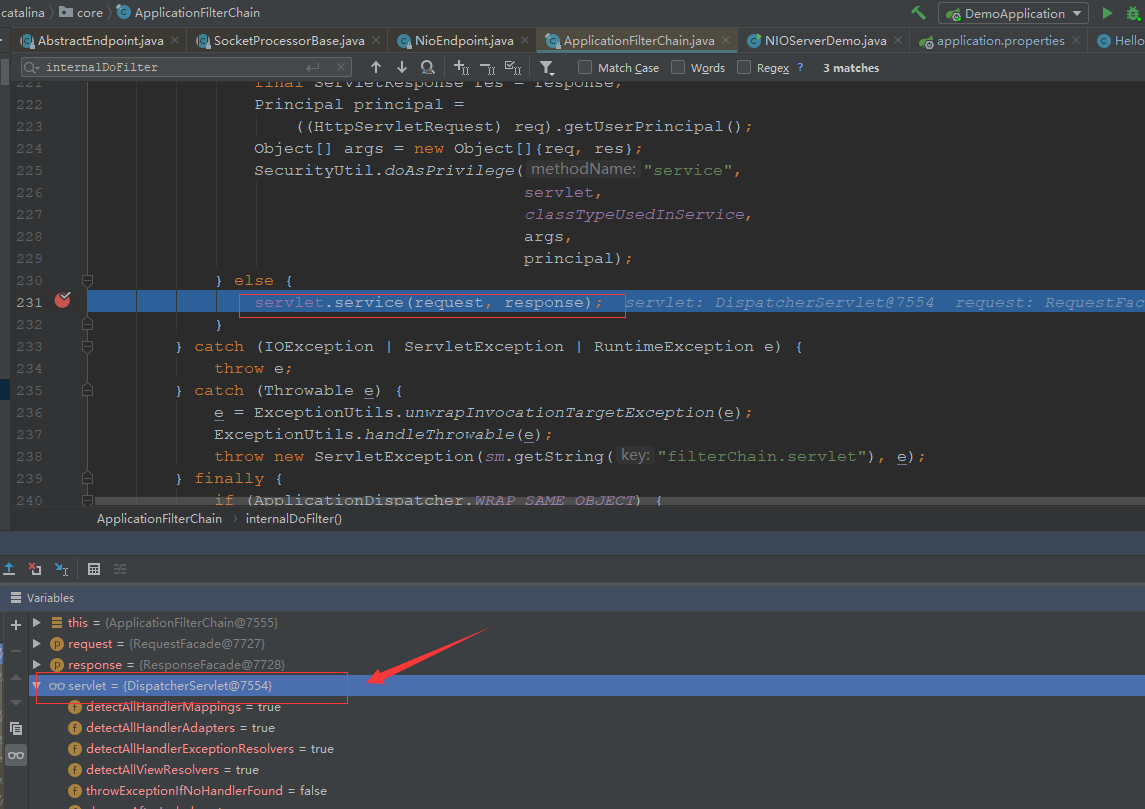Image resolution: width=1145 pixels, height=809 pixels.
Task: Click the Find All occurrences icon
Action: [x=428, y=67]
